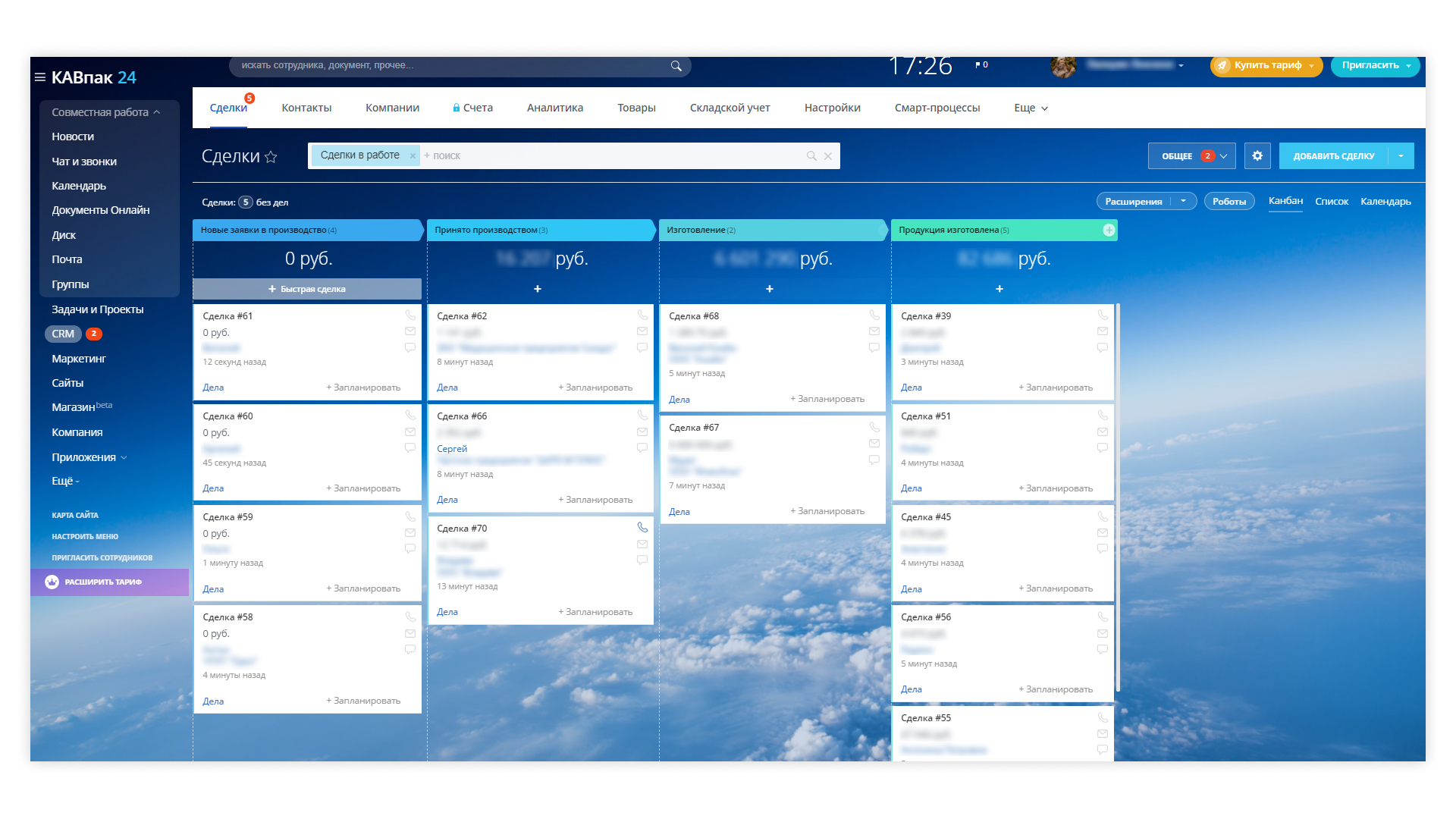The width and height of the screenshot is (1456, 819).
Task: Click the Быстрая сделка button
Action: [x=307, y=289]
